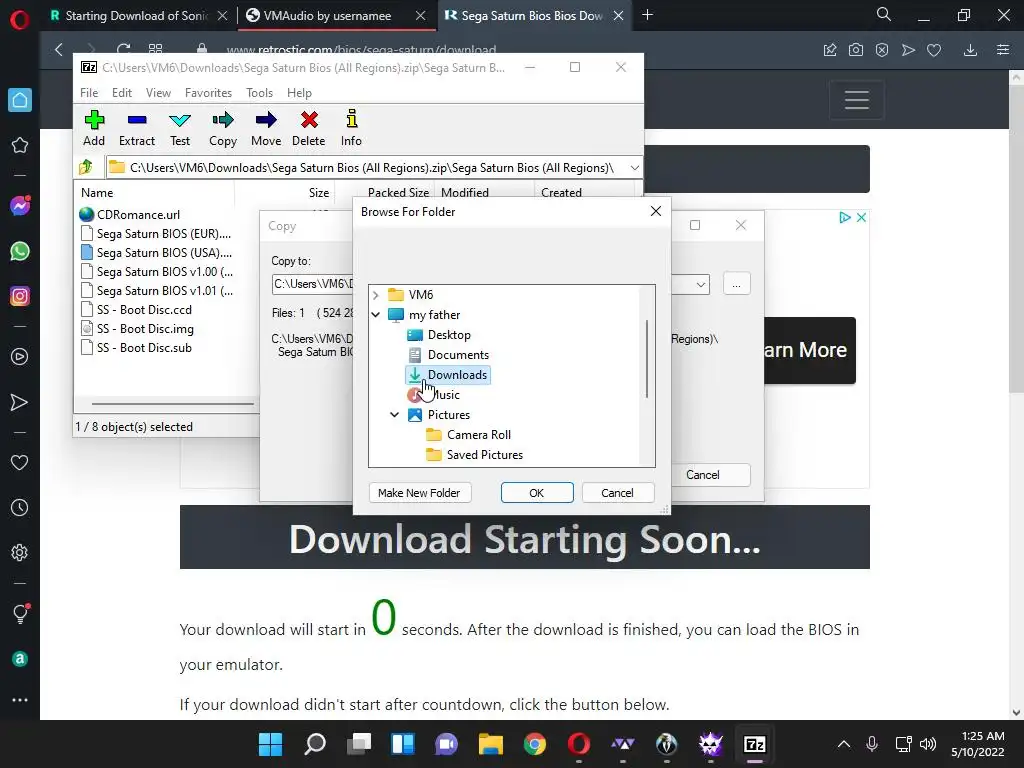The height and width of the screenshot is (768, 1024).
Task: Click the Extract tool in 7-Zip
Action: click(137, 128)
